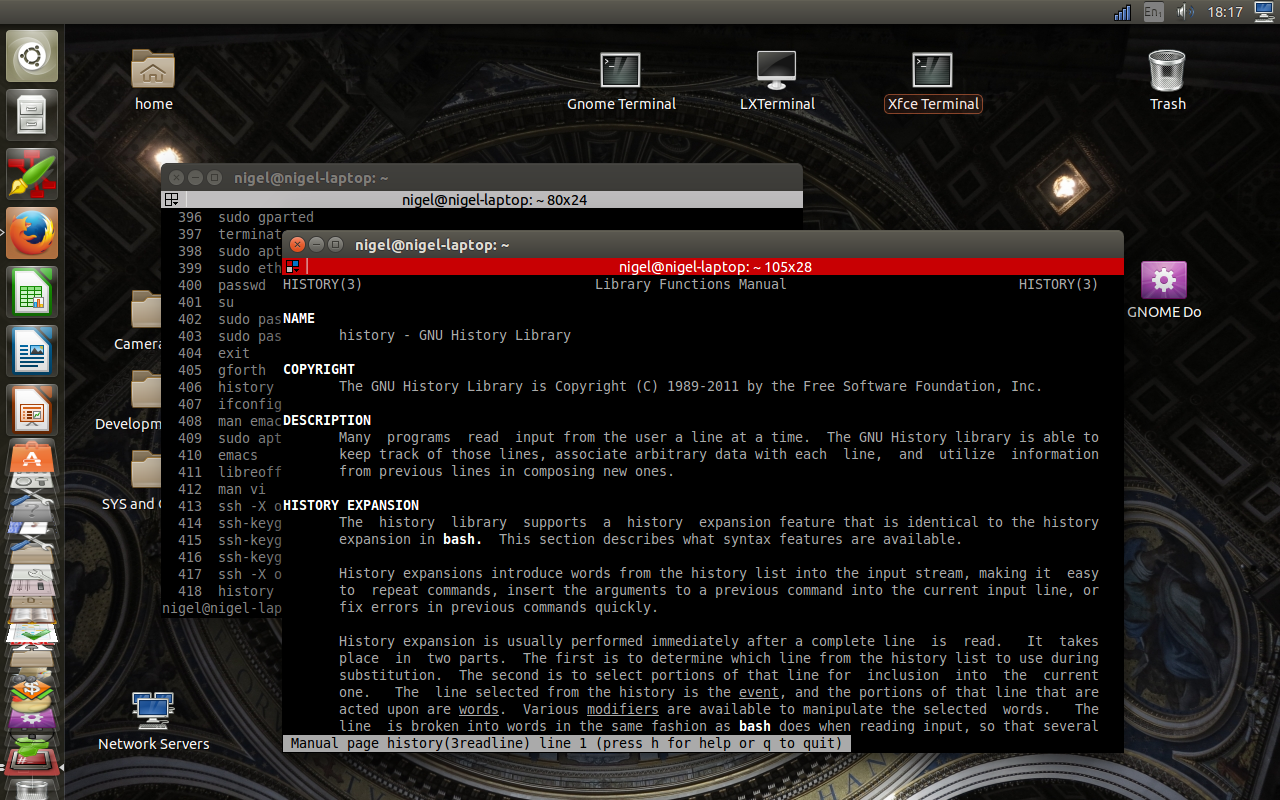
Task: Open Network Servers on the desktop
Action: coord(153,720)
